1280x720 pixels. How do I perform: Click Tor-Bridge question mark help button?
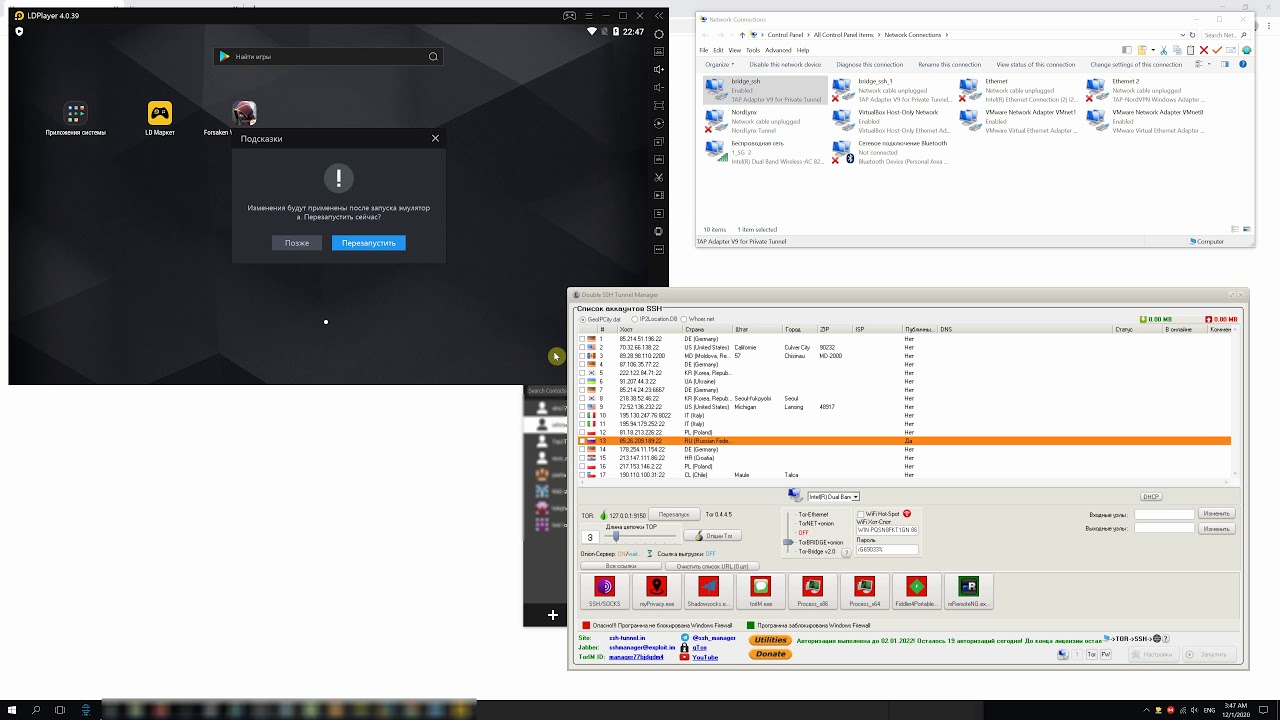click(x=845, y=552)
